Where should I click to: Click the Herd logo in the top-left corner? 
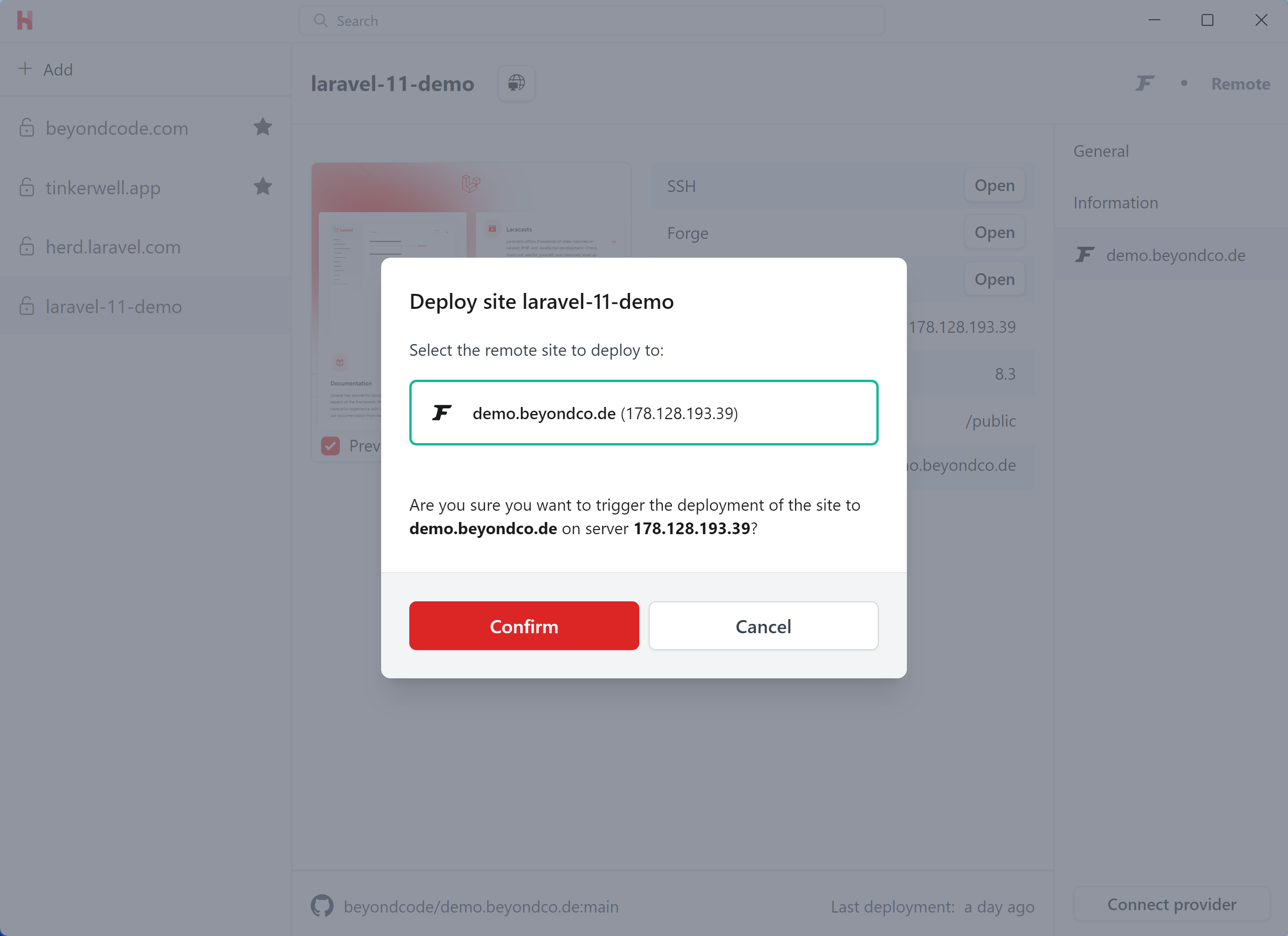pyautogui.click(x=25, y=20)
